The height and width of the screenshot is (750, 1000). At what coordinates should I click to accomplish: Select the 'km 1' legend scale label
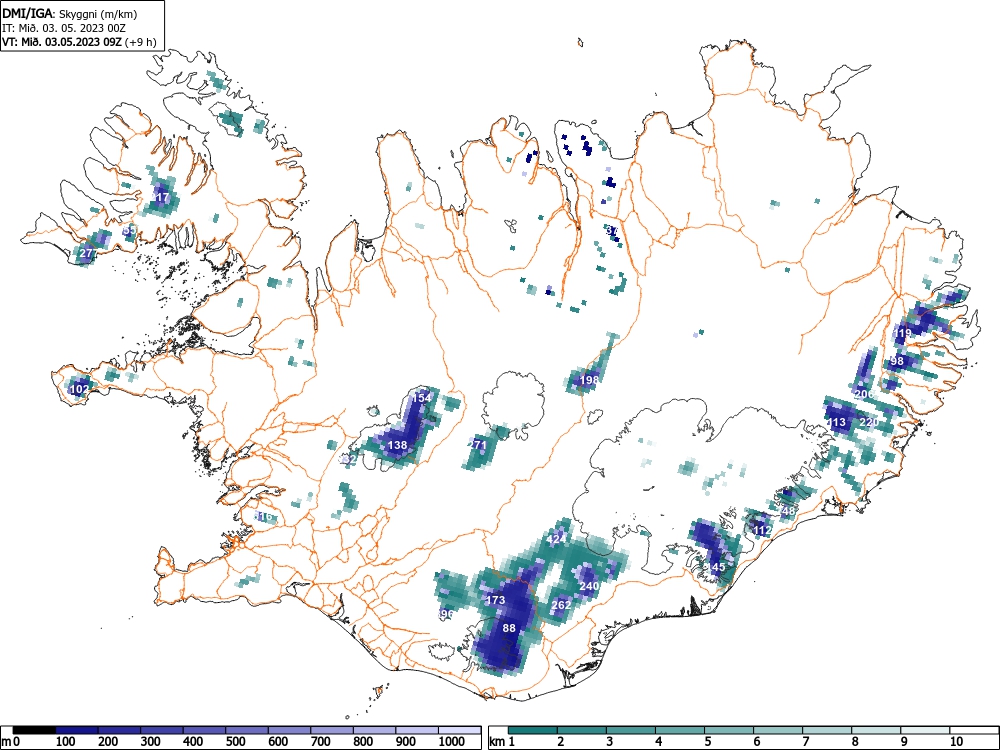pyautogui.click(x=502, y=742)
